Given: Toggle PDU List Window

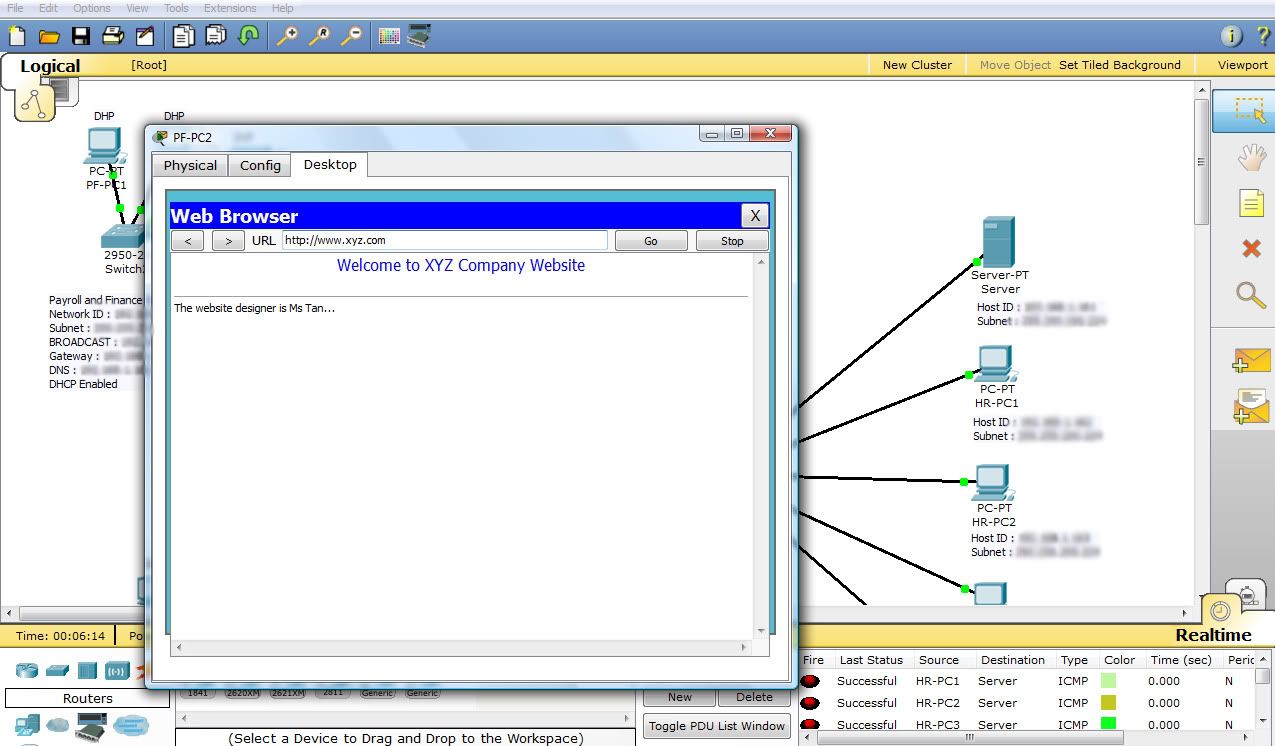Looking at the screenshot, I should pos(716,726).
